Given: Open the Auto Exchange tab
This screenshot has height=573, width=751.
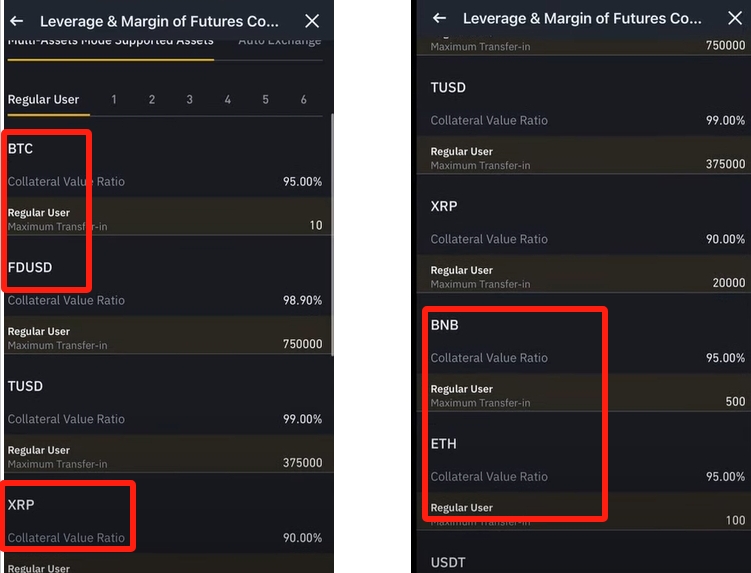Looking at the screenshot, I should pos(279,42).
